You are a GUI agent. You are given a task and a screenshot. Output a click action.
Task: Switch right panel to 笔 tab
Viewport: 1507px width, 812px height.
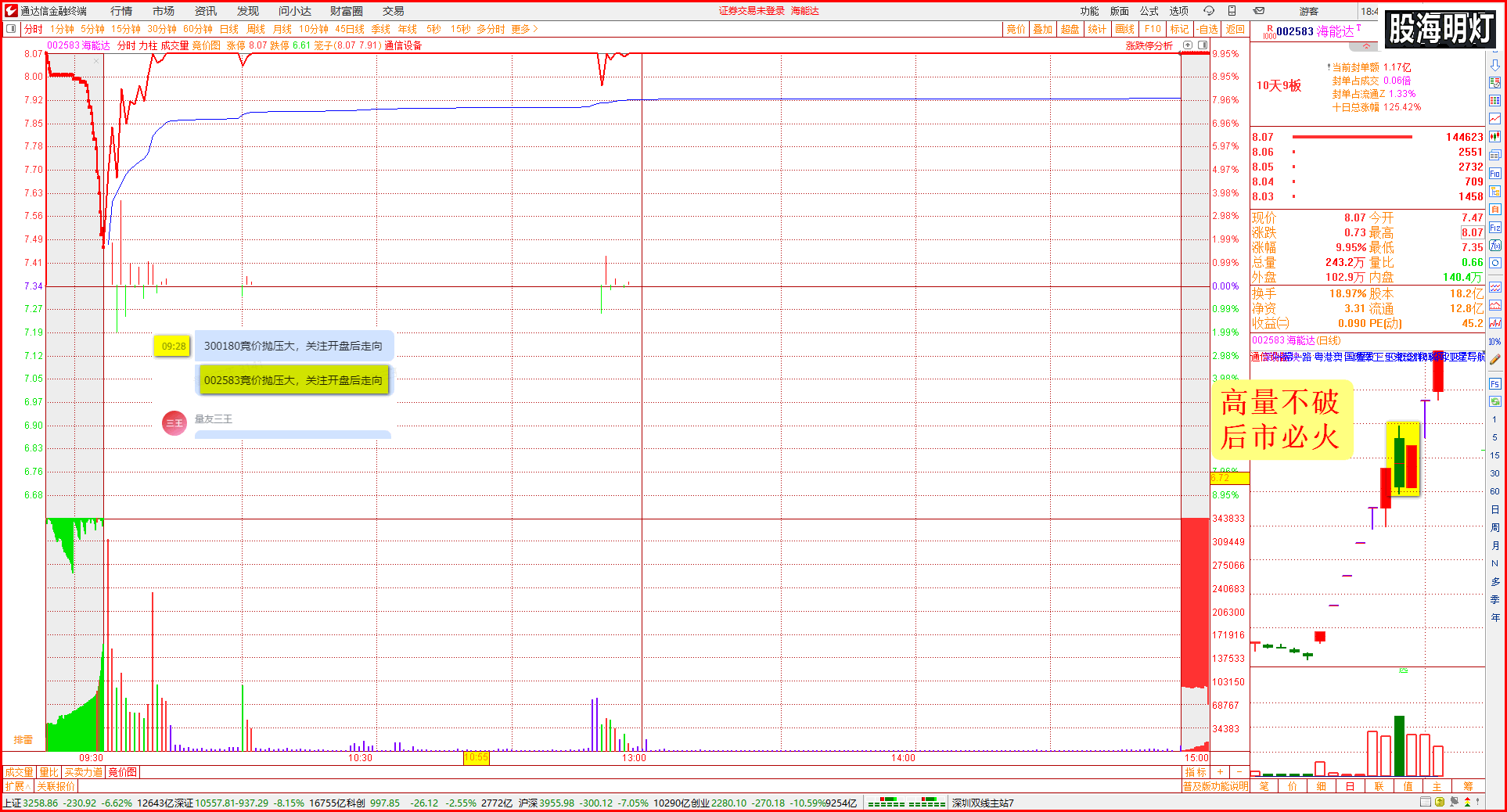click(1264, 786)
